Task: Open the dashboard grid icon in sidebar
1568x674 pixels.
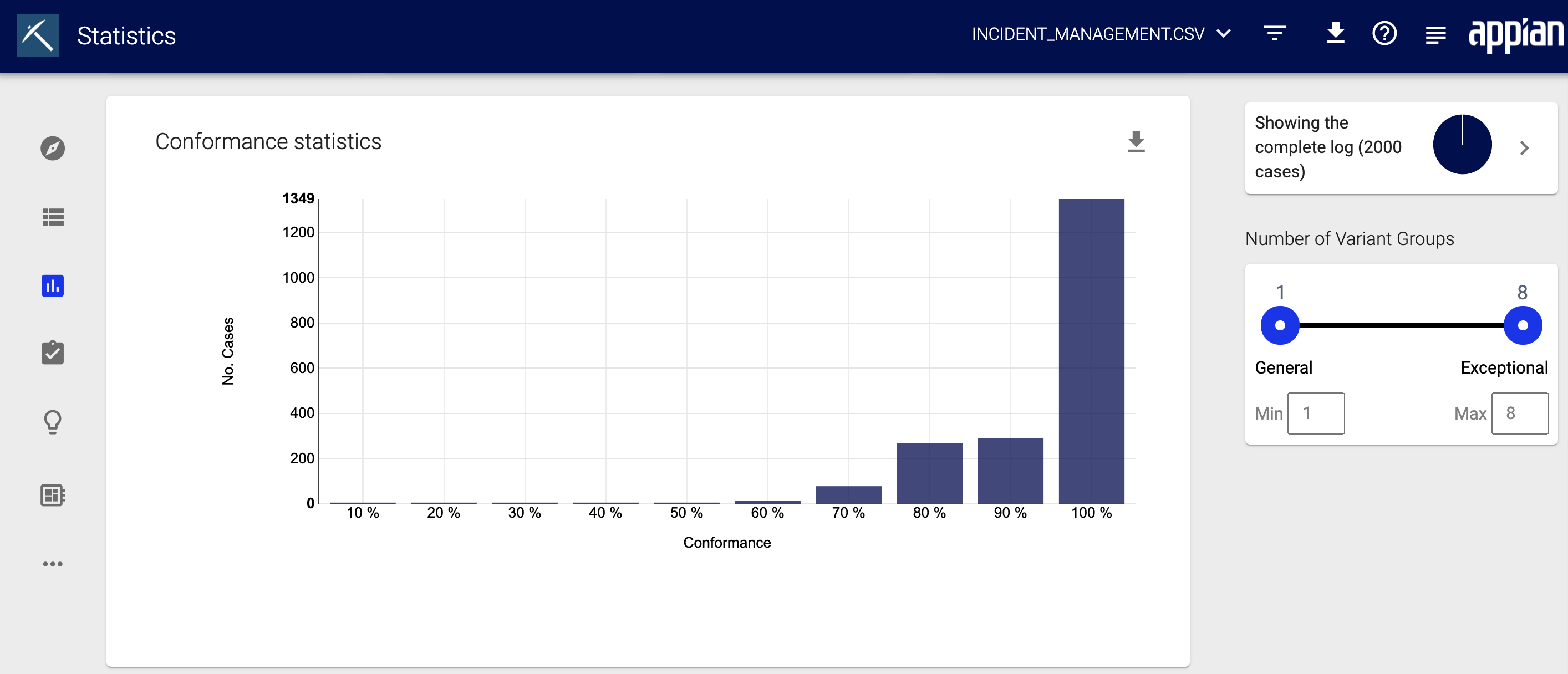Action: pyautogui.click(x=53, y=495)
